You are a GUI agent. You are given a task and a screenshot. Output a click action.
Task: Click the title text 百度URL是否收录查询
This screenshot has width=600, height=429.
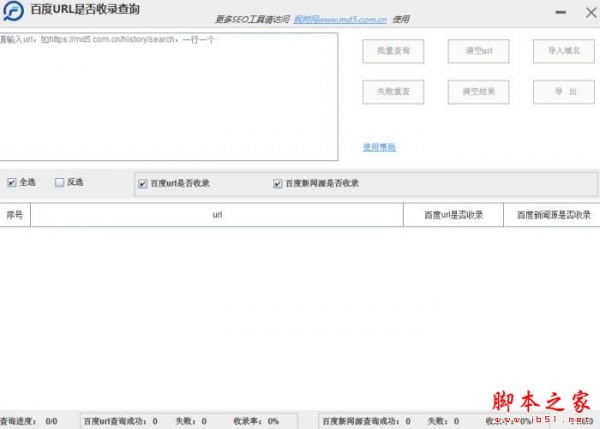[85, 9]
